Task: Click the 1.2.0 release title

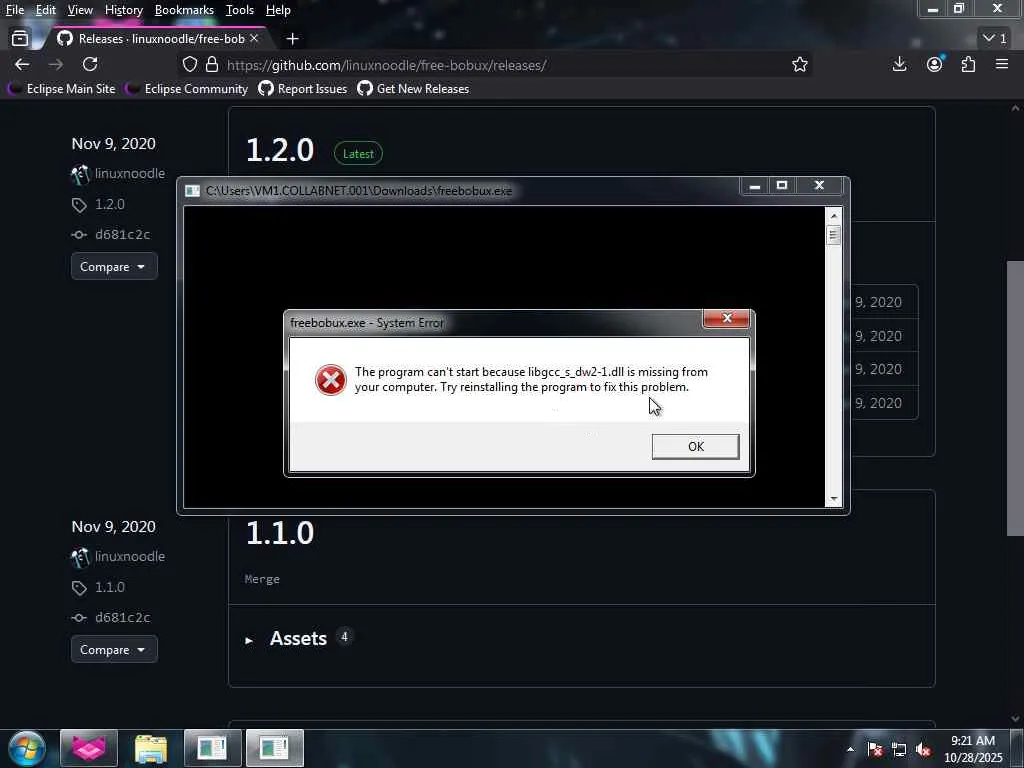Action: pos(280,150)
